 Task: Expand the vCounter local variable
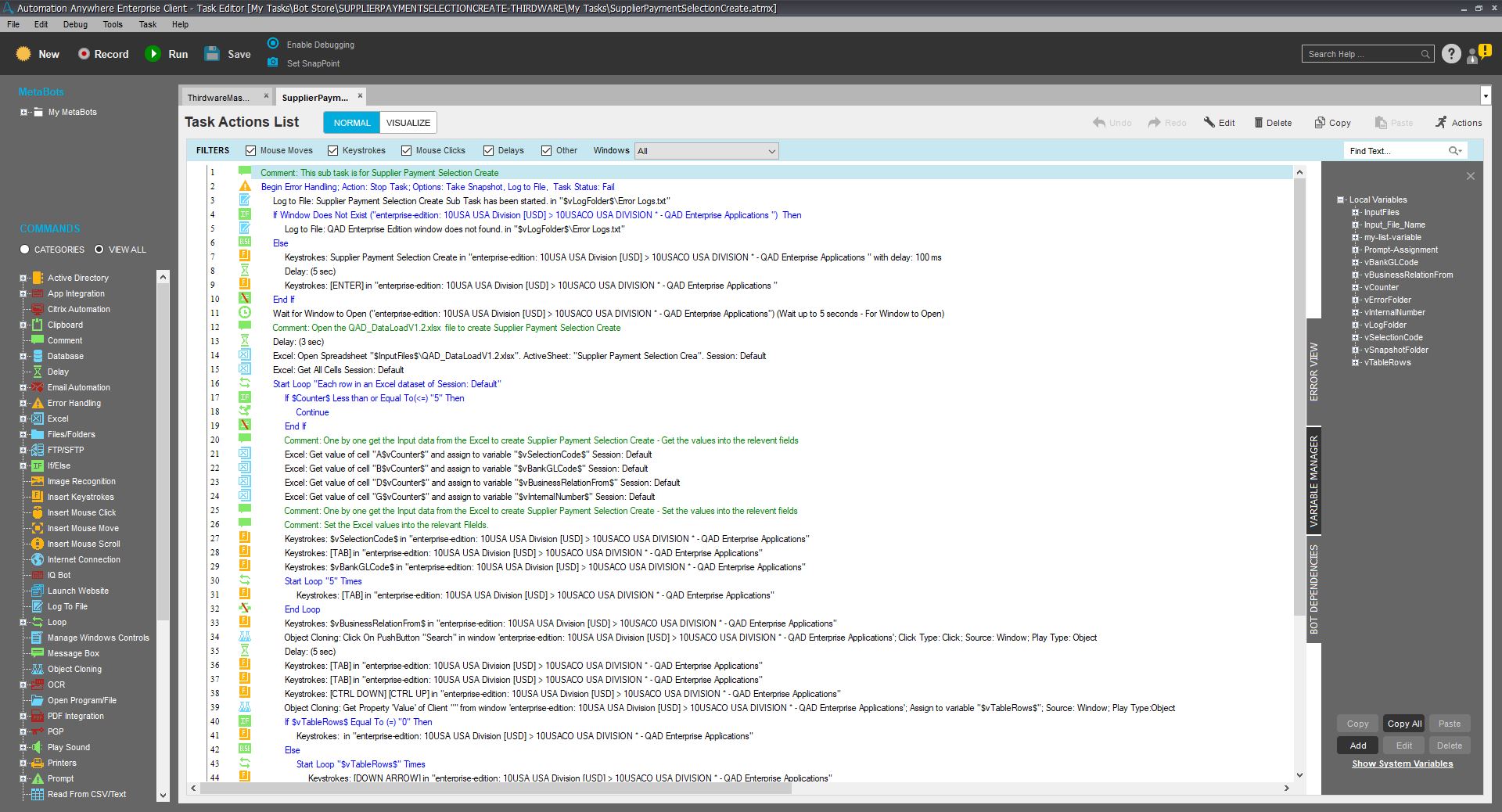[1356, 287]
